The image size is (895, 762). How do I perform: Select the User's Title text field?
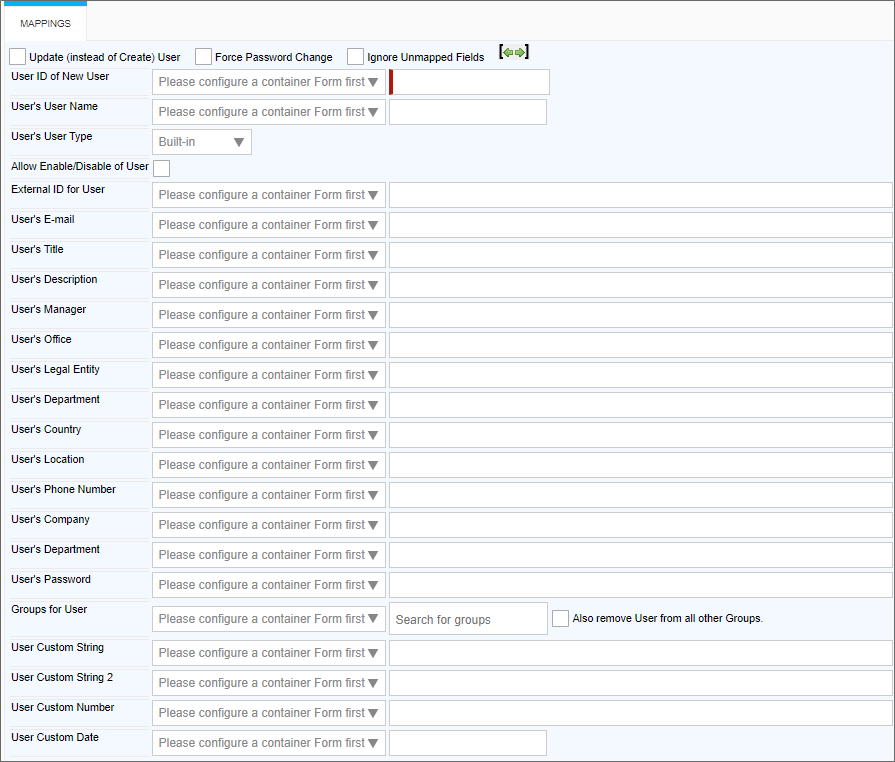(640, 255)
